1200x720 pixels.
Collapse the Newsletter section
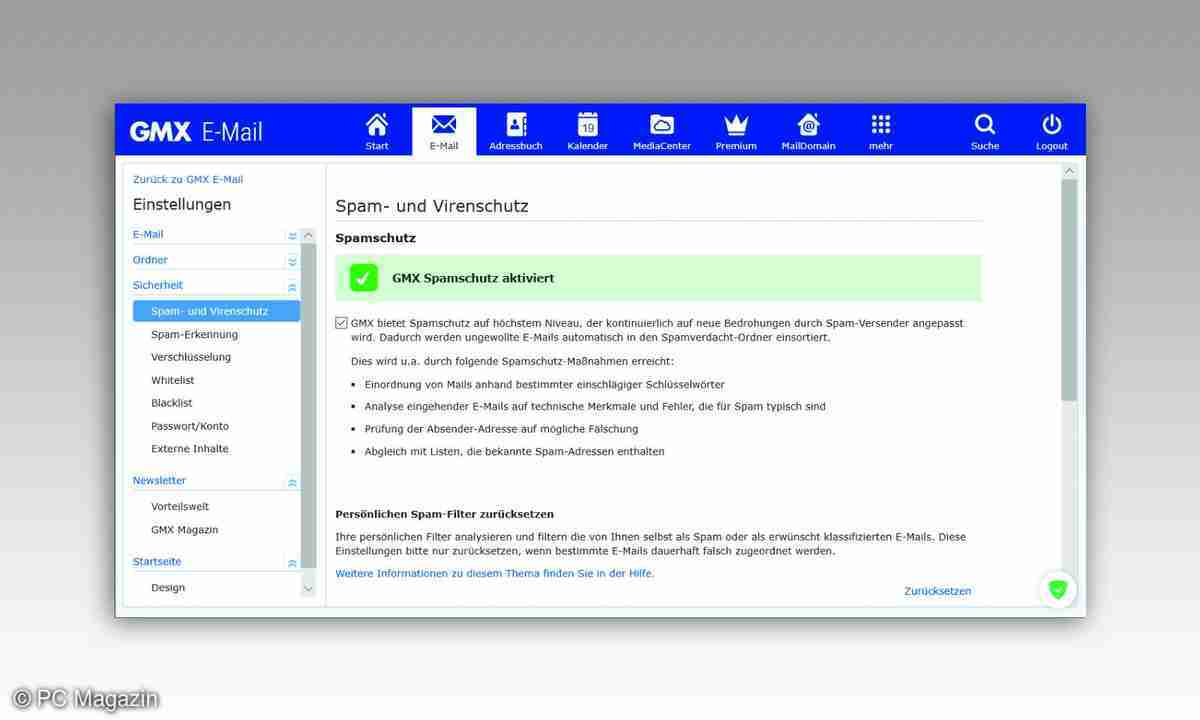pyautogui.click(x=291, y=482)
